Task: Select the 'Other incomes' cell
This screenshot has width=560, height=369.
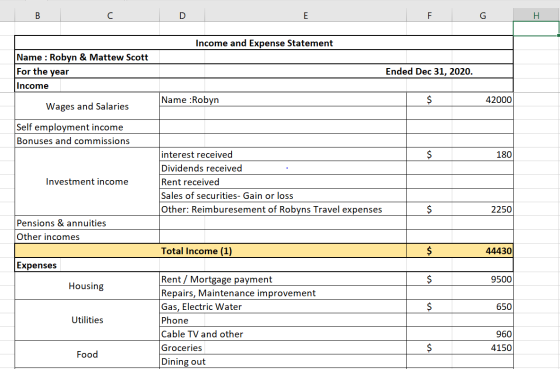Action: tap(87, 236)
